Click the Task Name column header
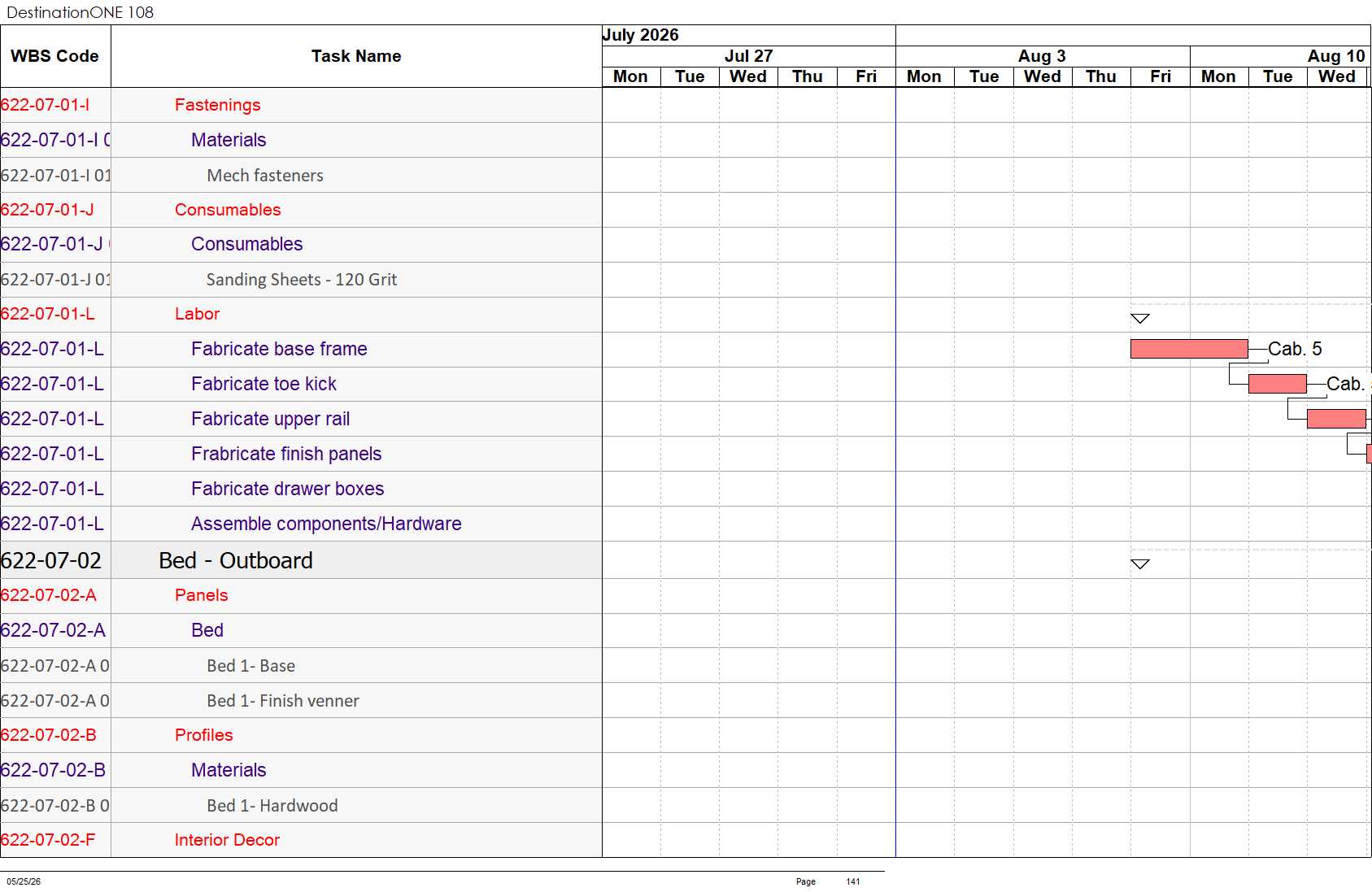Image resolution: width=1372 pixels, height=892 pixels. pos(356,56)
